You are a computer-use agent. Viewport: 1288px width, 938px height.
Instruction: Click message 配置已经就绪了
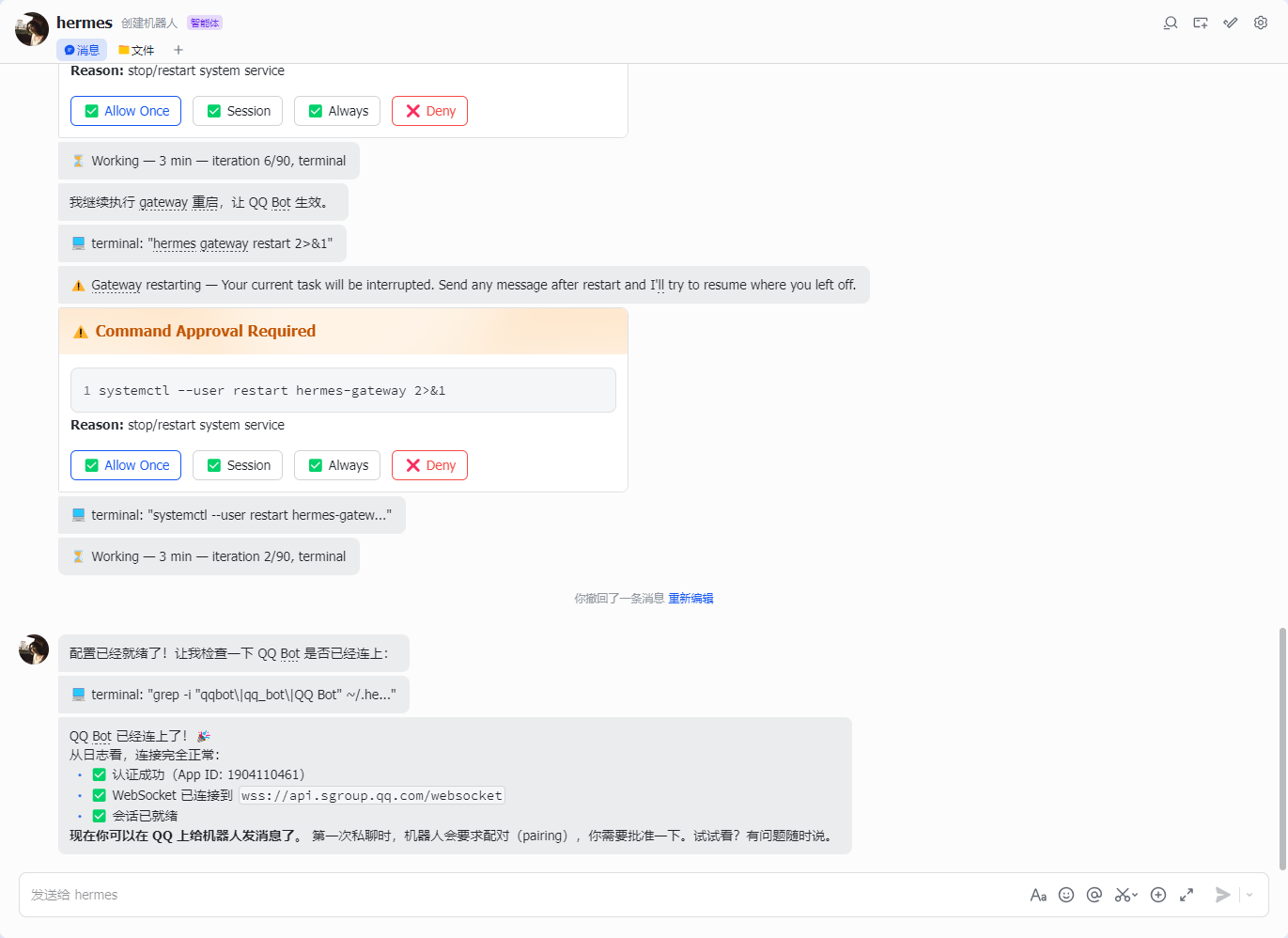[x=234, y=653]
